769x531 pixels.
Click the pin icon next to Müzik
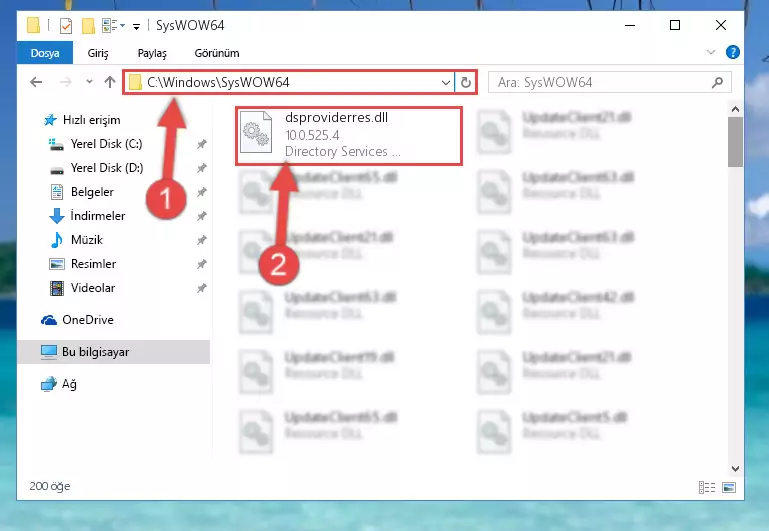[x=202, y=240]
